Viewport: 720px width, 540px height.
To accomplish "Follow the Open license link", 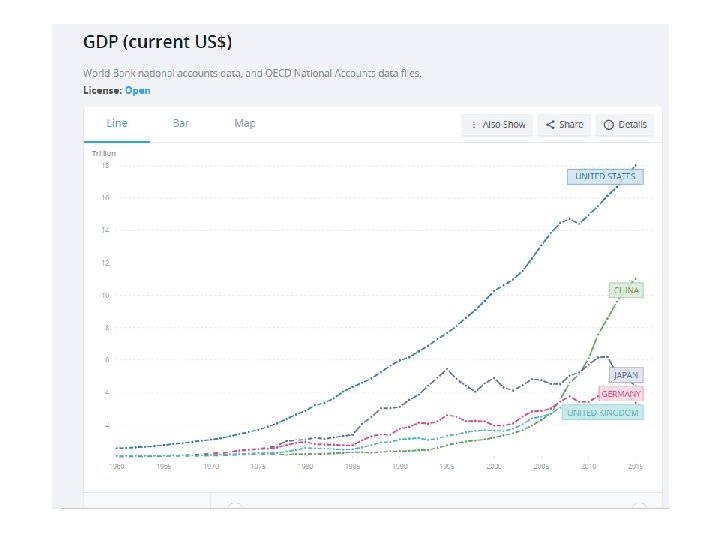I will coord(138,90).
